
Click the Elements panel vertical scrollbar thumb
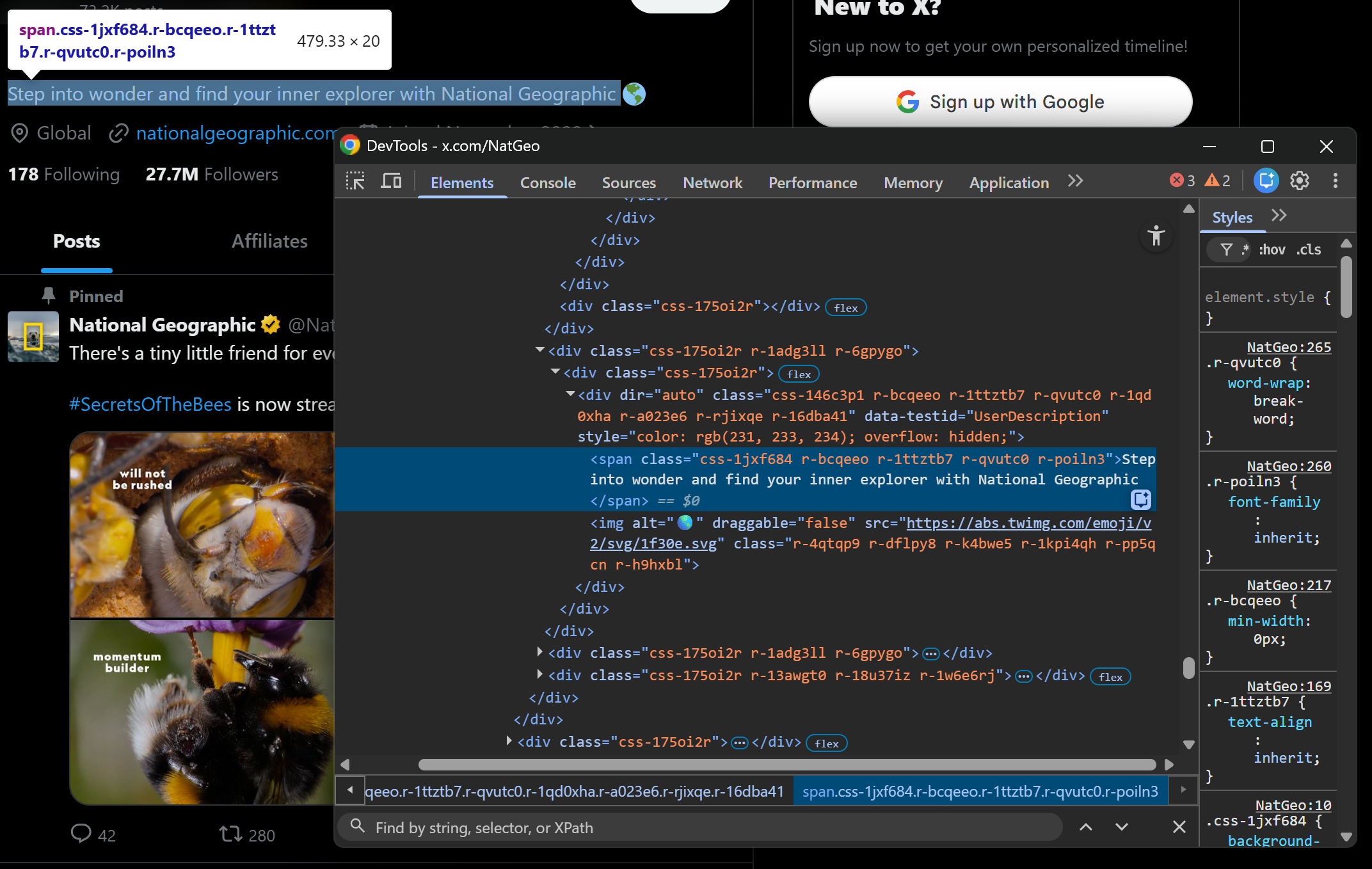pos(1189,667)
